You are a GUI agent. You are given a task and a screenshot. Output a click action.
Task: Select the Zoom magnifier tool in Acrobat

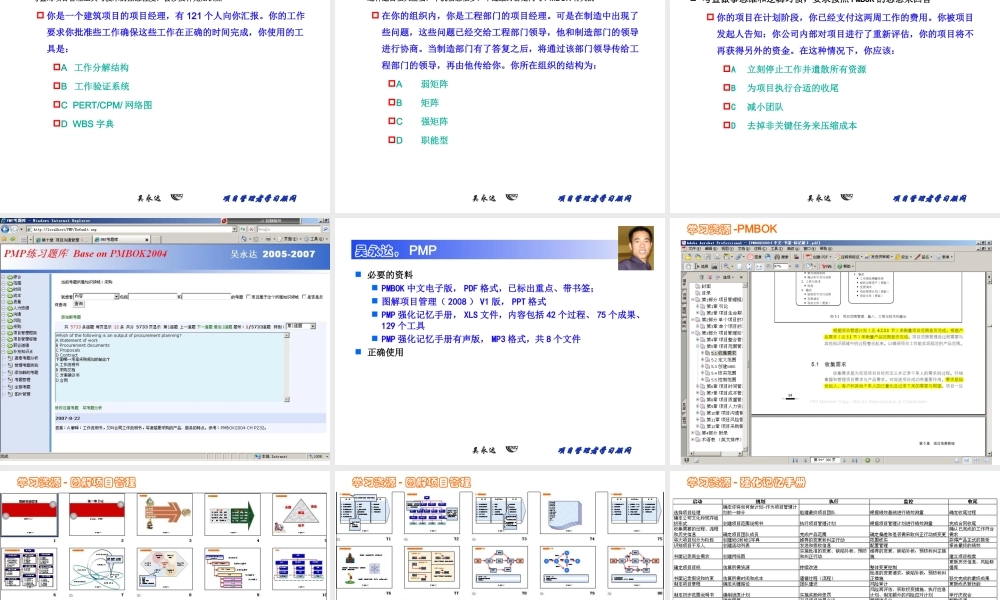[726, 266]
